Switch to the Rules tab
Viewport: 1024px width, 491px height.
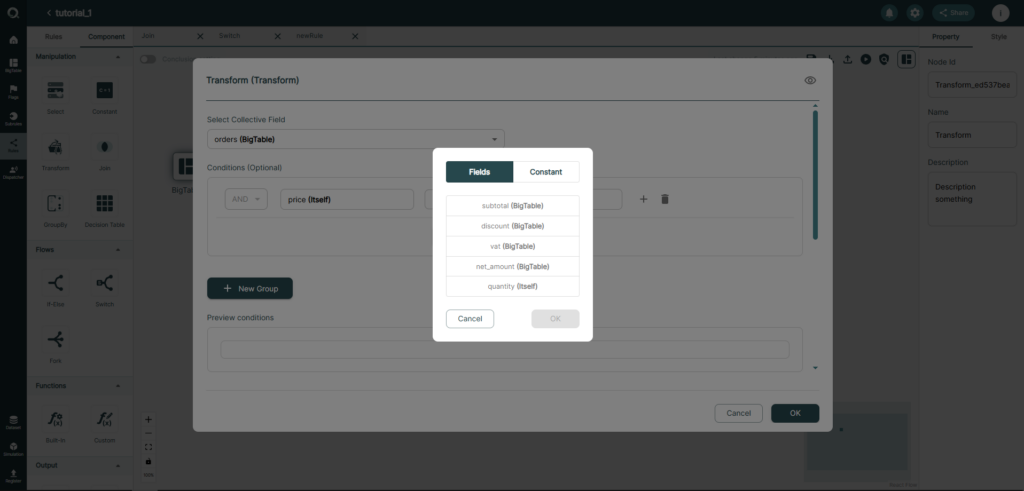(54, 37)
